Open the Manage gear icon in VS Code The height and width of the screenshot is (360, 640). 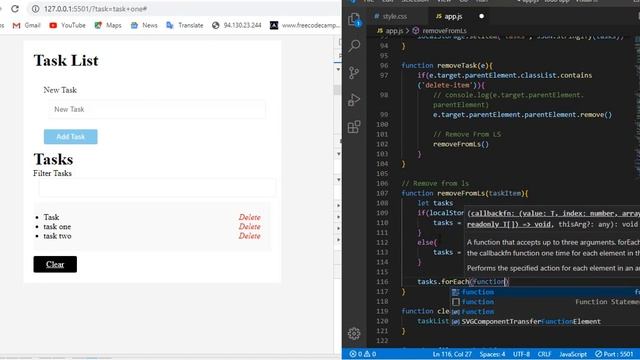click(354, 333)
